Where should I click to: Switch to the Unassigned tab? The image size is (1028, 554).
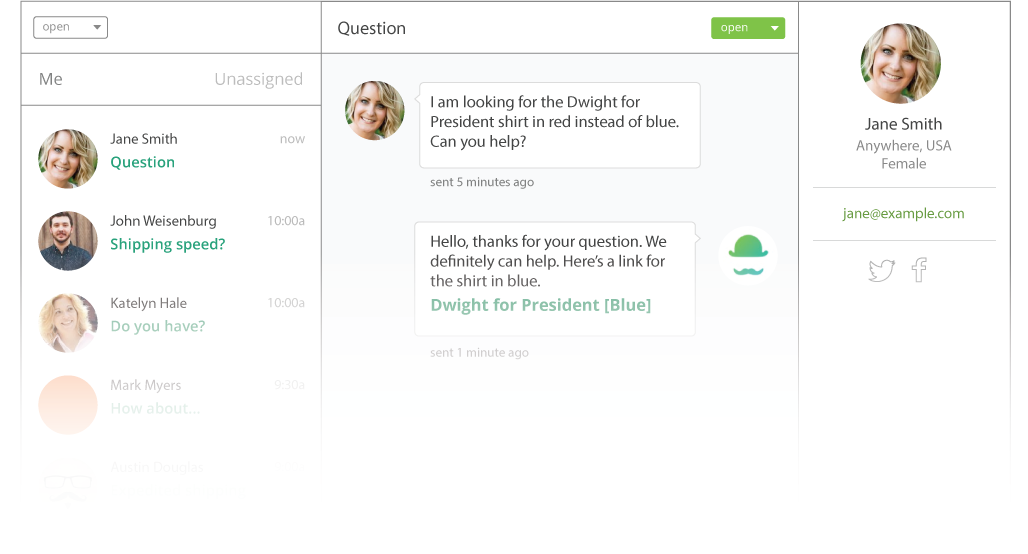pos(258,79)
